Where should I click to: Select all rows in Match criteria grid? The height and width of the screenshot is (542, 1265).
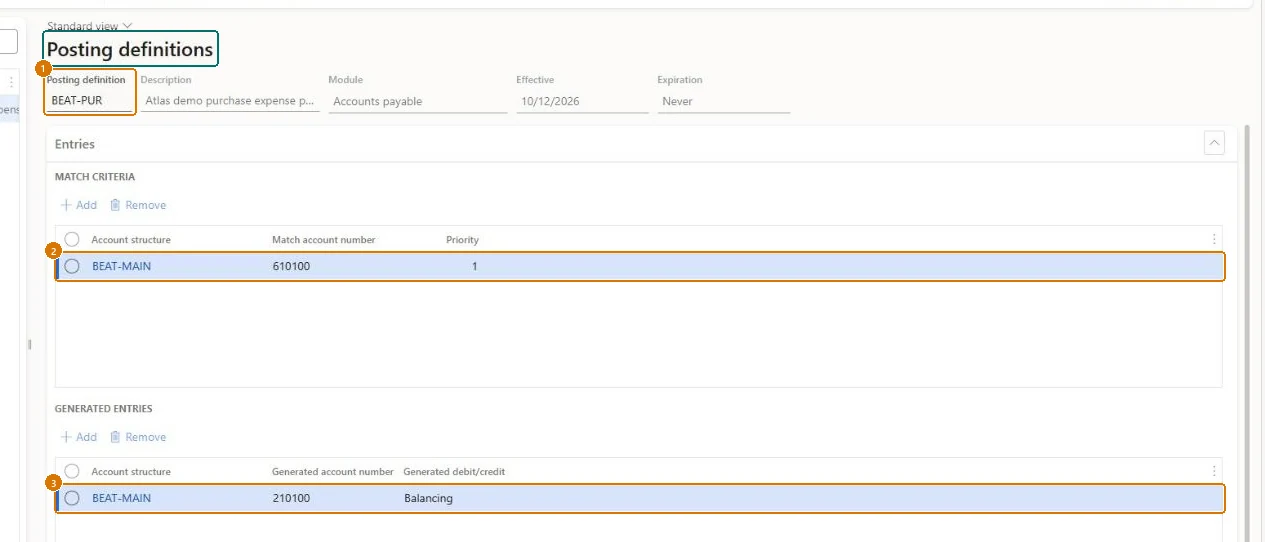point(72,240)
